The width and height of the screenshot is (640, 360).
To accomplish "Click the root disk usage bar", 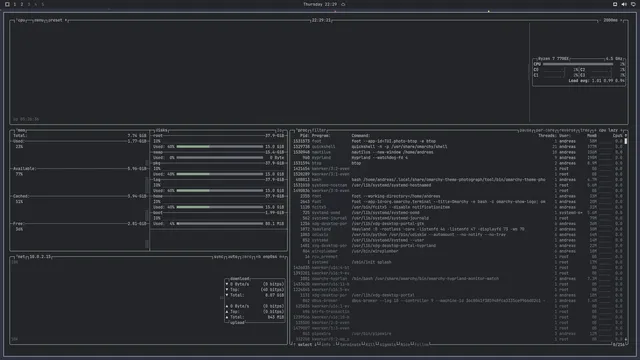I will click(x=220, y=147).
